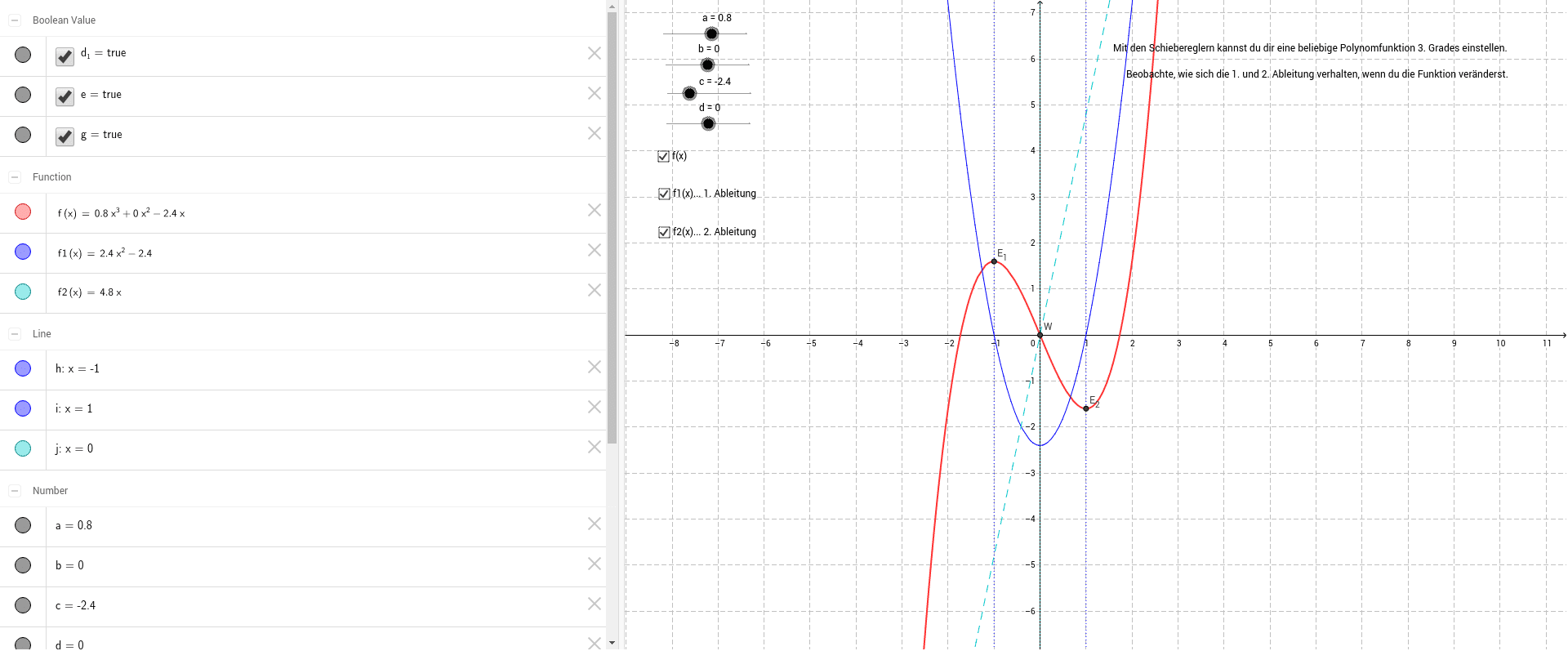Click the slider a = 0.8 handle

coord(711,33)
